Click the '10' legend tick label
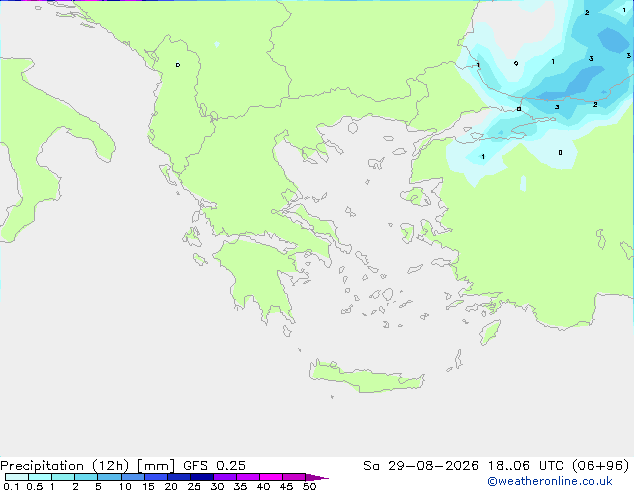The height and width of the screenshot is (490, 634). (x=125, y=486)
